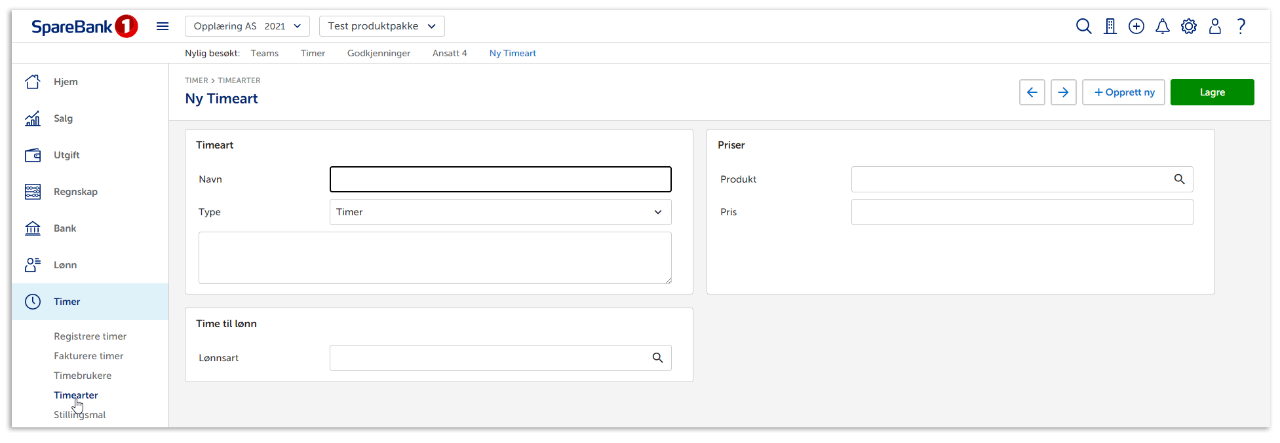Open Regnskap in the sidebar
Viewport: 1280px width, 443px height.
pos(76,192)
